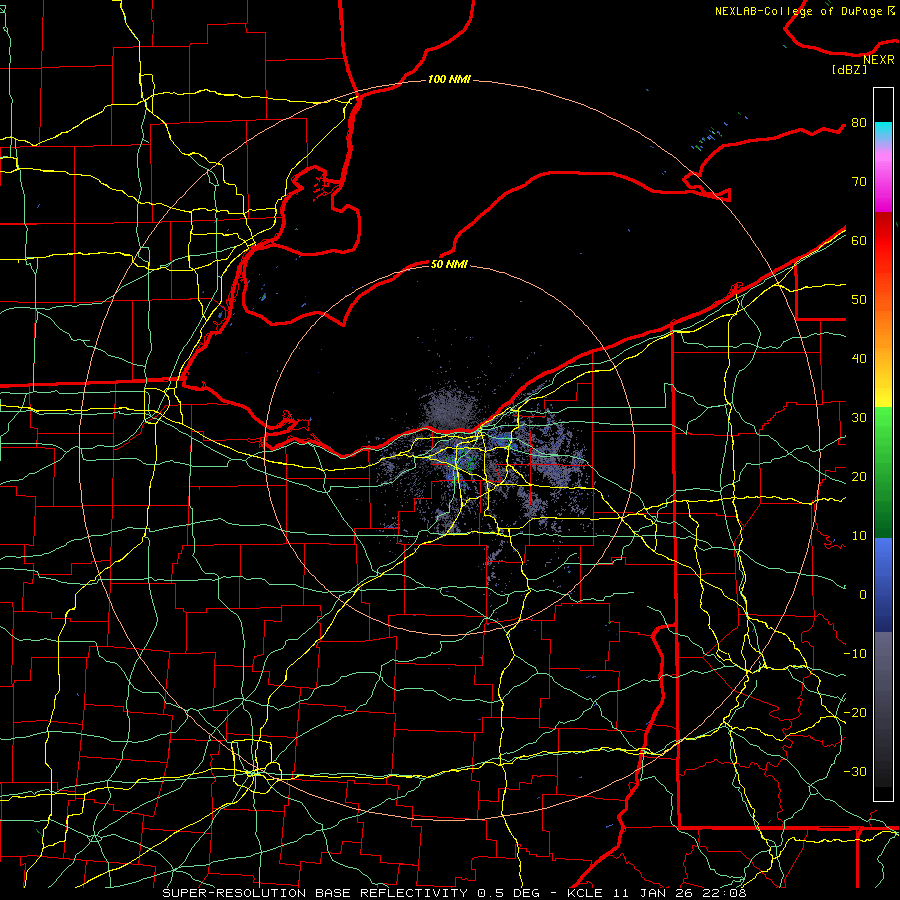Click the 40 value on dBZ scale

pyautogui.click(x=859, y=359)
